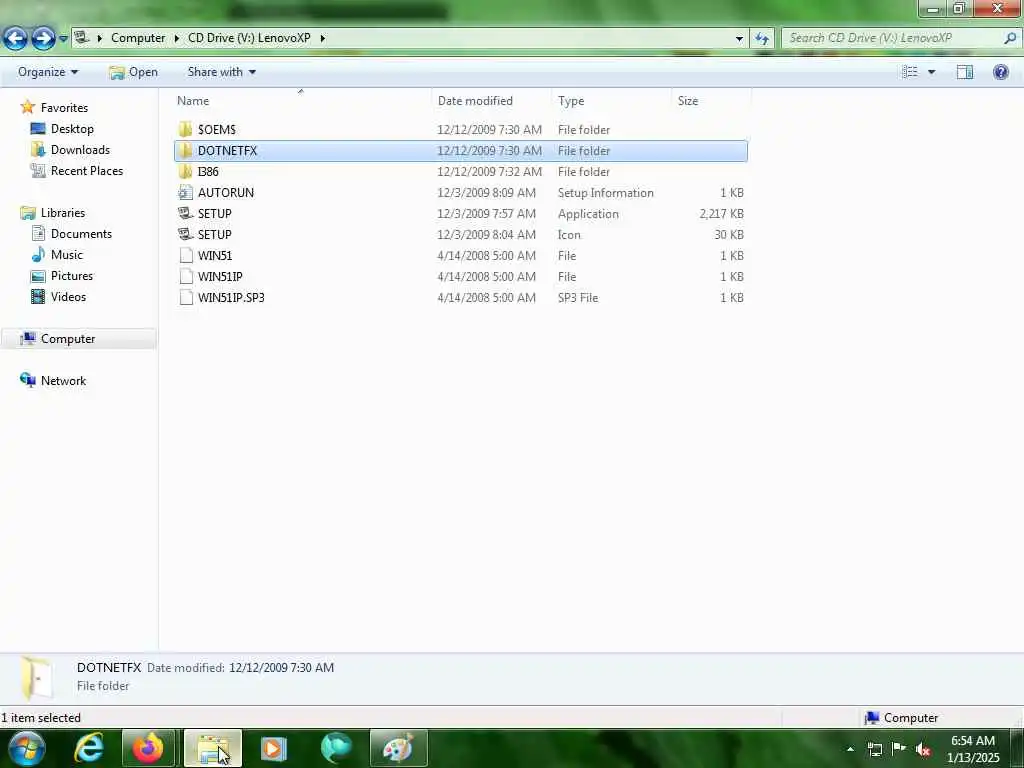The image size is (1024, 768).
Task: Go back using the Back arrow button
Action: 15,39
